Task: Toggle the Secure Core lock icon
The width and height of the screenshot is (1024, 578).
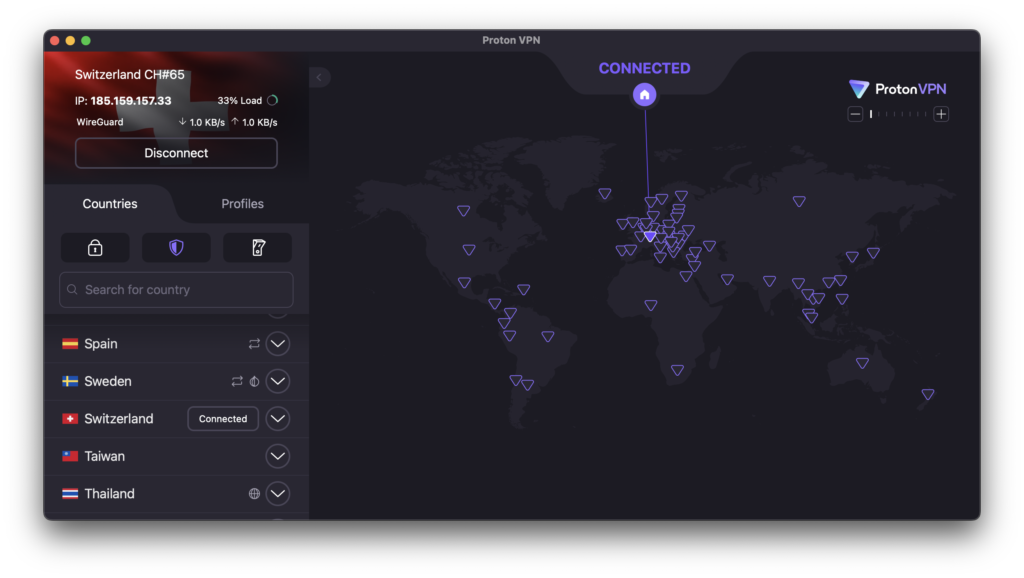Action: (95, 248)
